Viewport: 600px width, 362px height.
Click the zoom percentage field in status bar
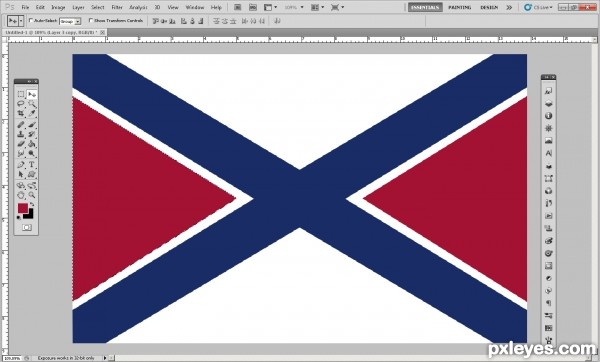(x=12, y=359)
